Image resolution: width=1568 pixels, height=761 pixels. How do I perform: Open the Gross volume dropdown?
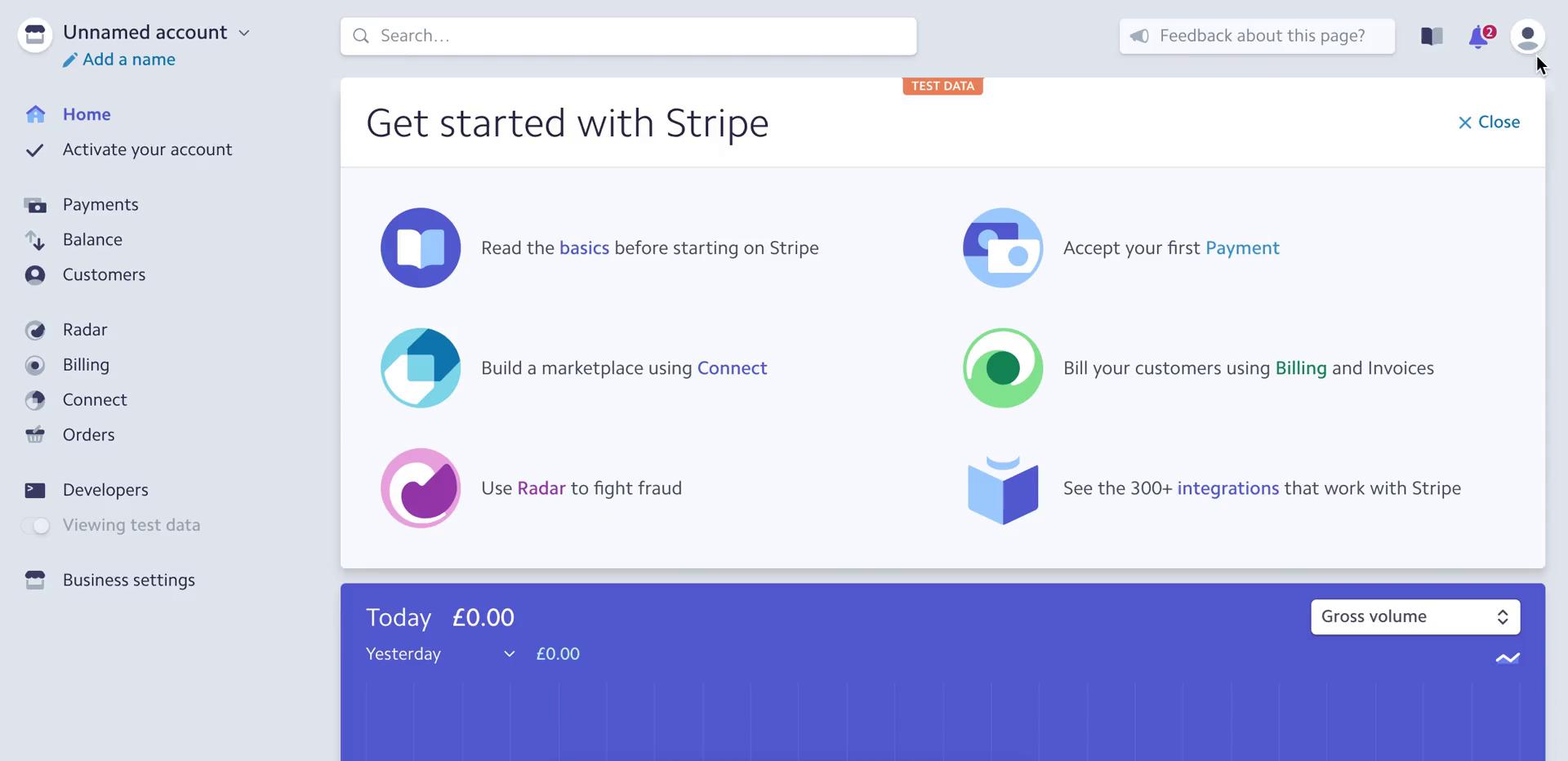(1415, 617)
